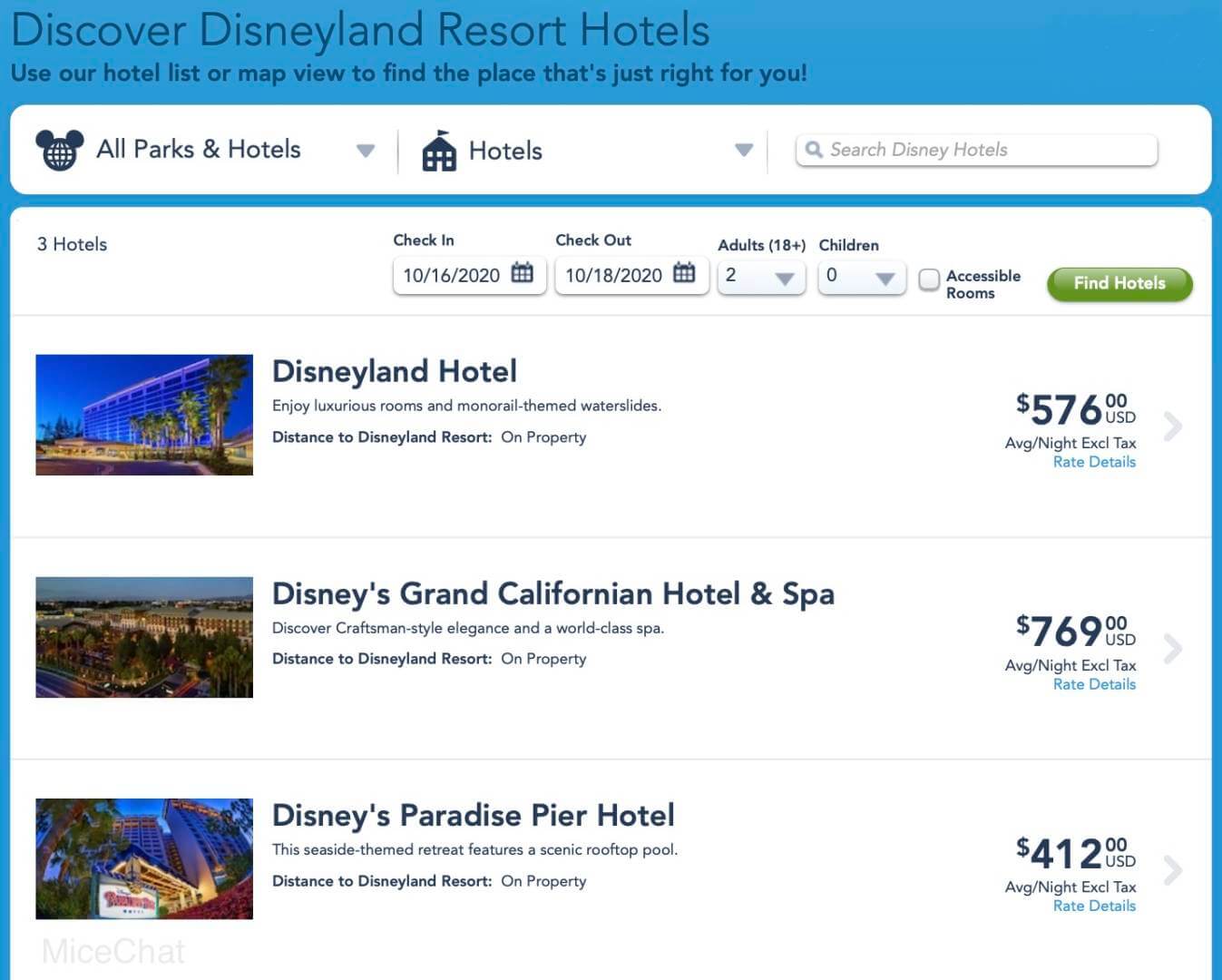Click the Check Out date field

(x=631, y=275)
